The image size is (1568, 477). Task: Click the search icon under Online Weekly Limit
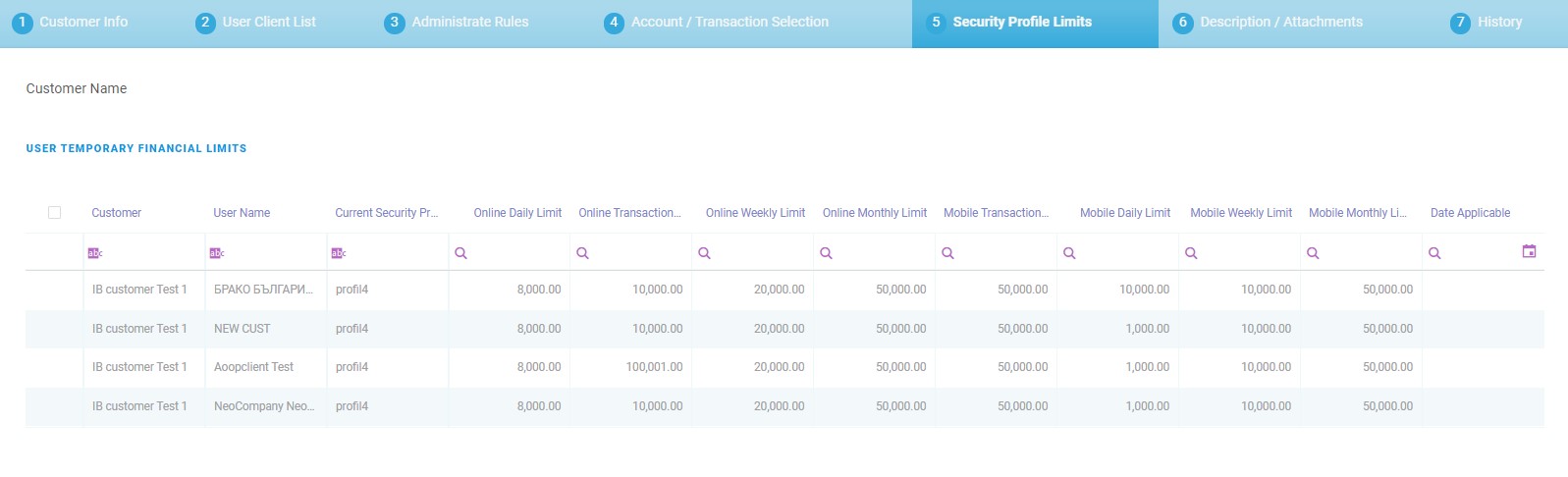(x=704, y=253)
